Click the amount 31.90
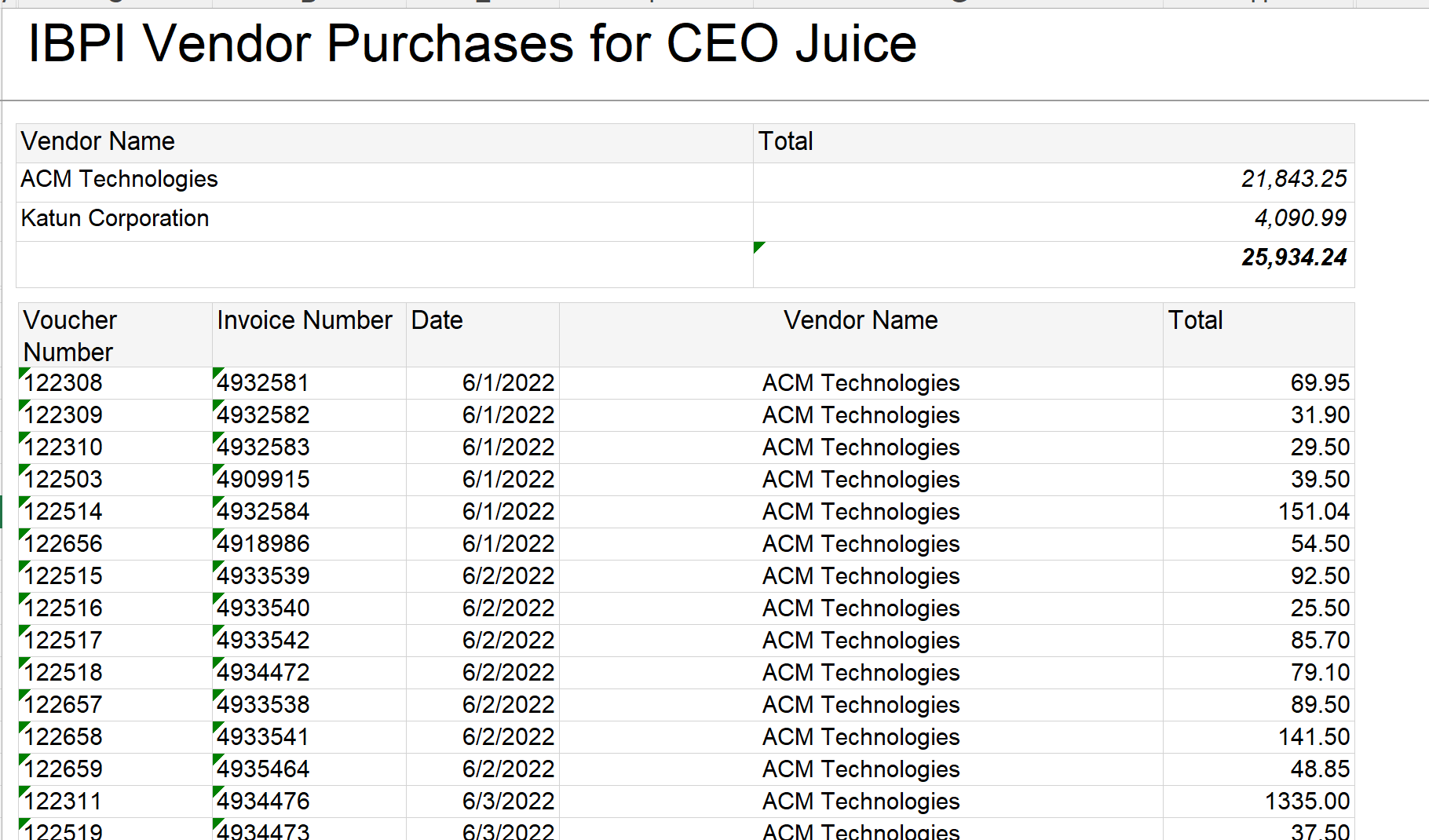The width and height of the screenshot is (1429, 840). [x=1320, y=415]
